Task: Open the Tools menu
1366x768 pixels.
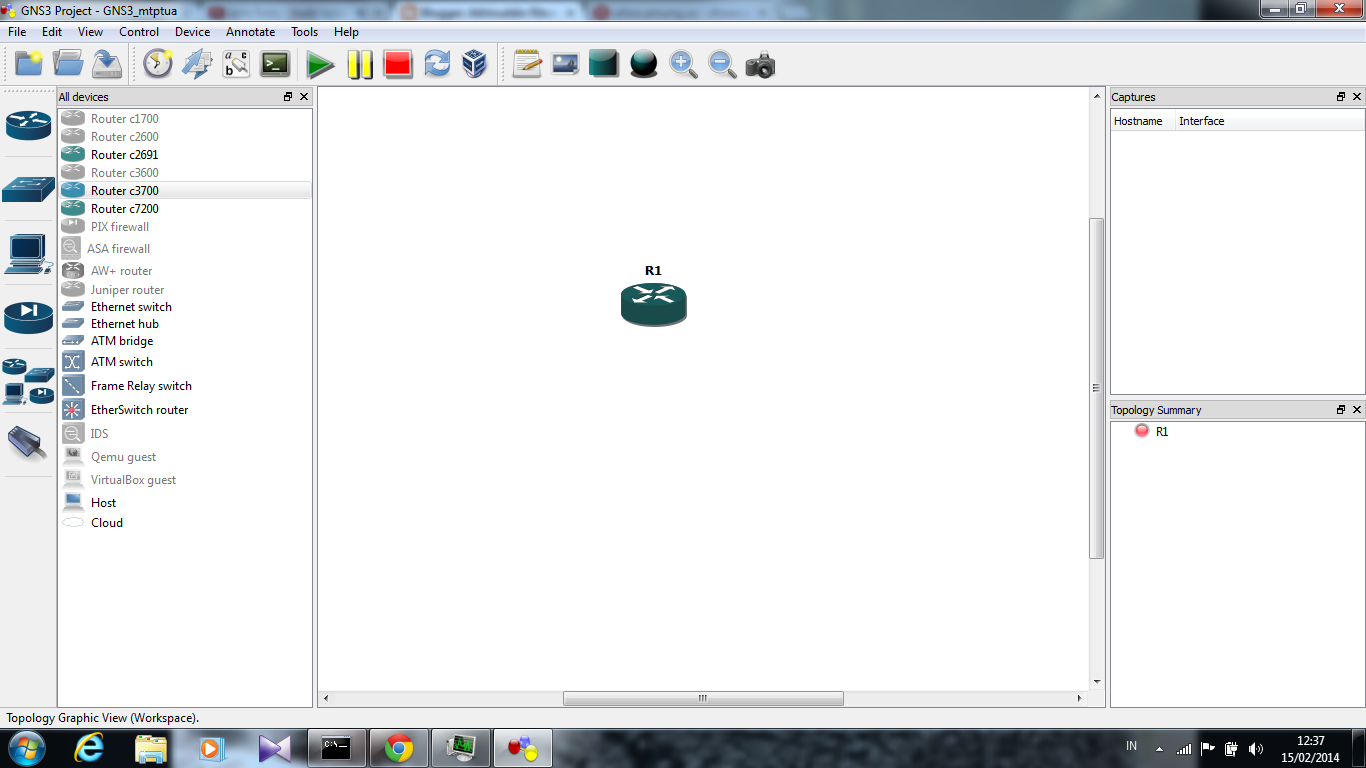Action: click(x=304, y=32)
